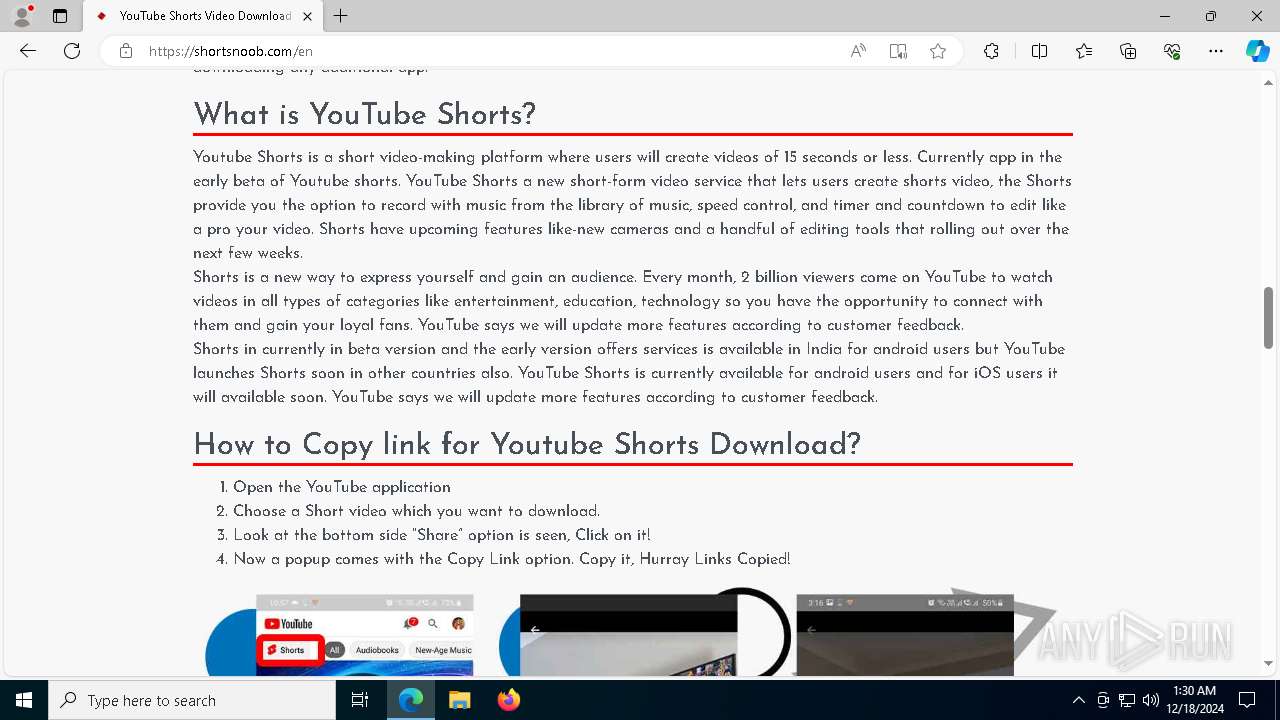This screenshot has height=720, width=1280.
Task: Click the address bar URL field
Action: coord(490,51)
